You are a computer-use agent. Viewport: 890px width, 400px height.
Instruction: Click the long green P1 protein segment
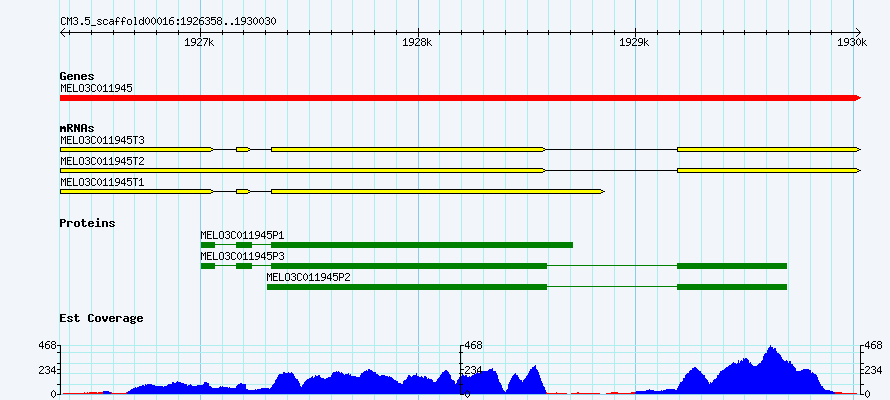(x=422, y=245)
